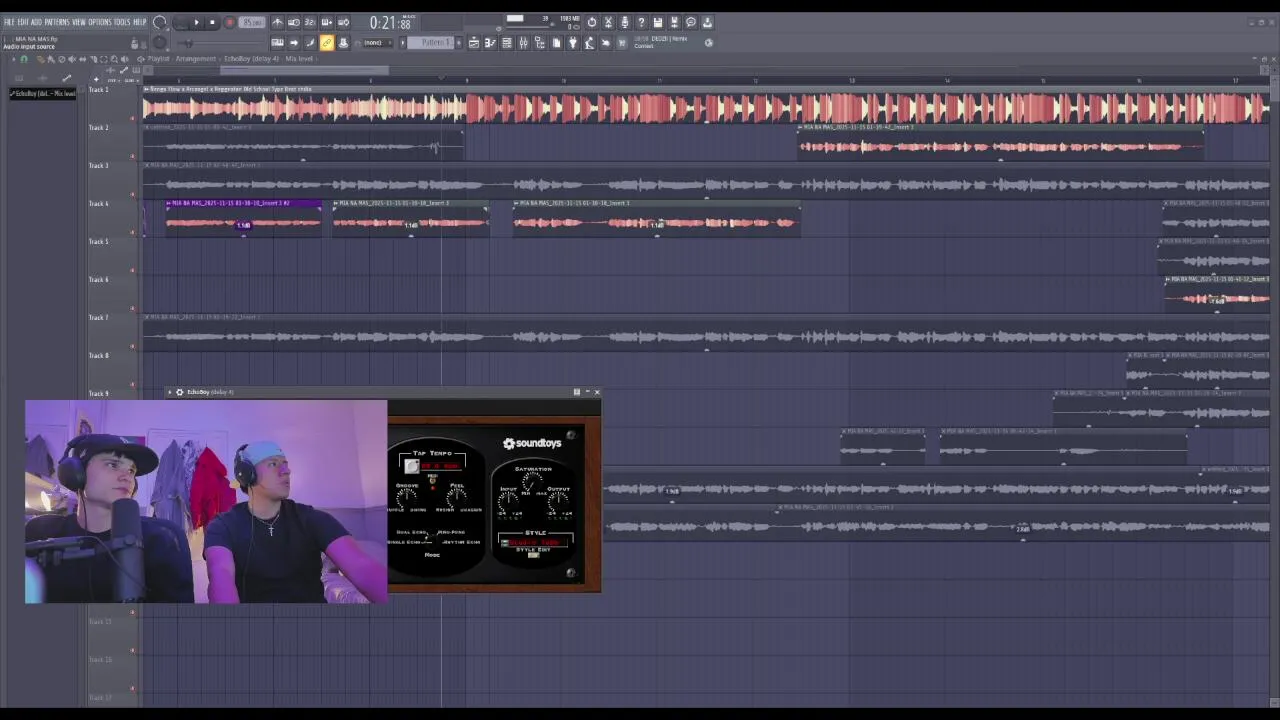Screen dimensions: 1280x720
Task: Select the Zoom tool in Playlist
Action: 114,59
